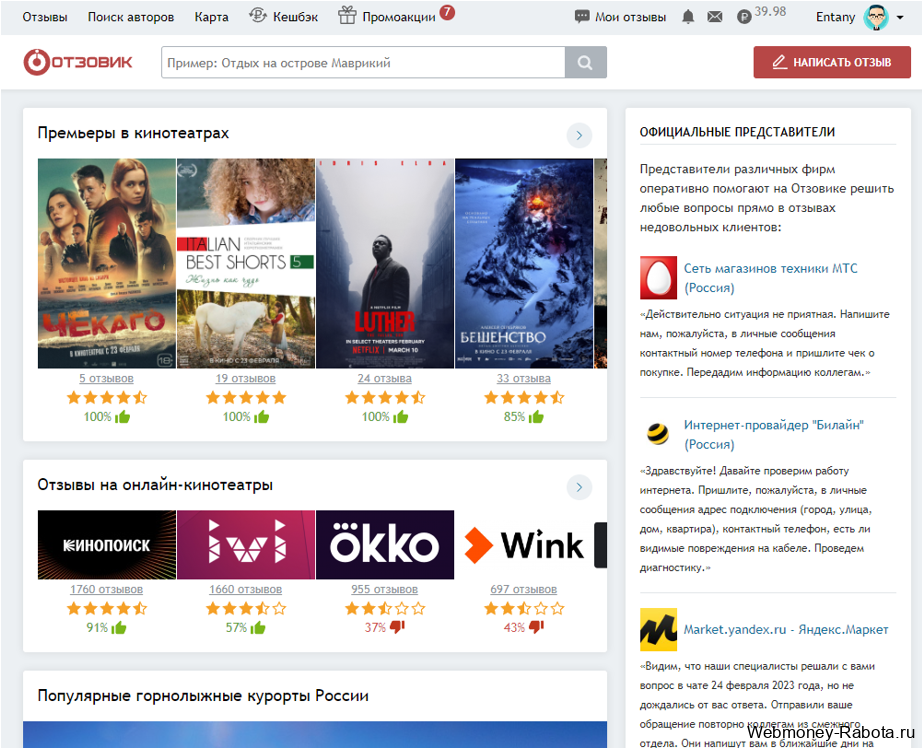Click the ivi logo tile
The width and height of the screenshot is (922, 748).
pos(246,545)
